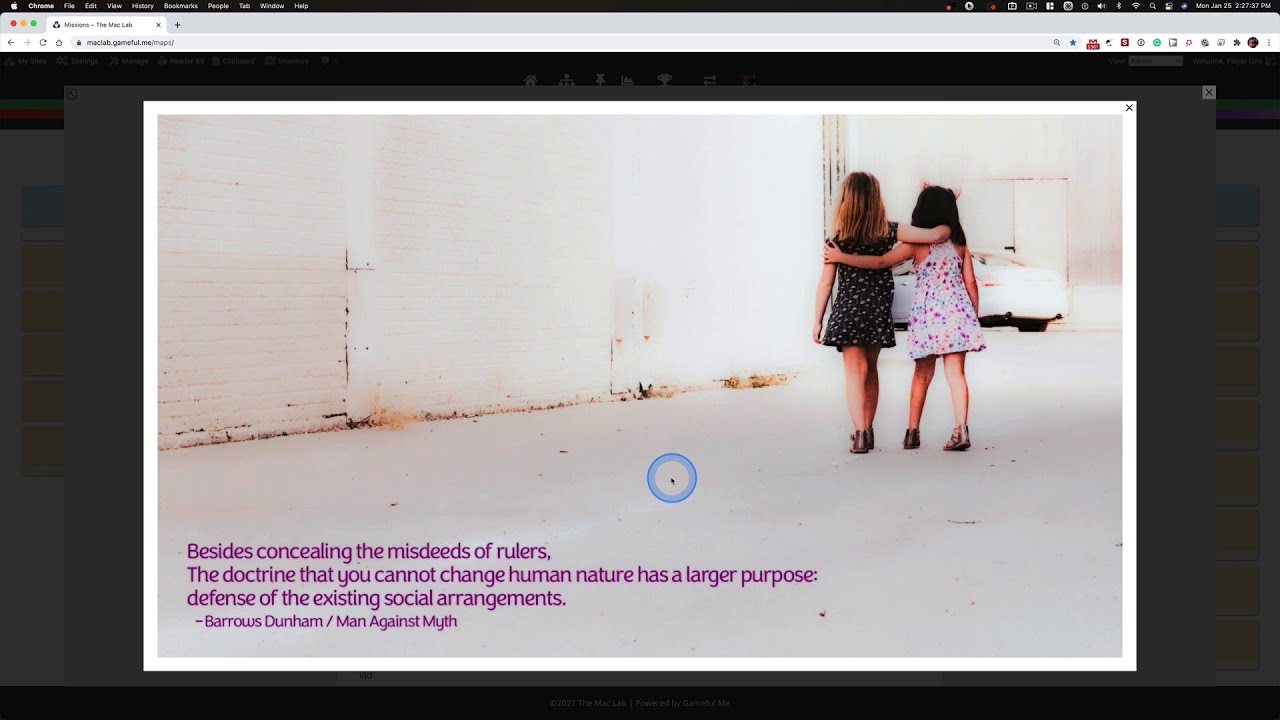
Task: Open a new Chrome tab
Action: (177, 25)
